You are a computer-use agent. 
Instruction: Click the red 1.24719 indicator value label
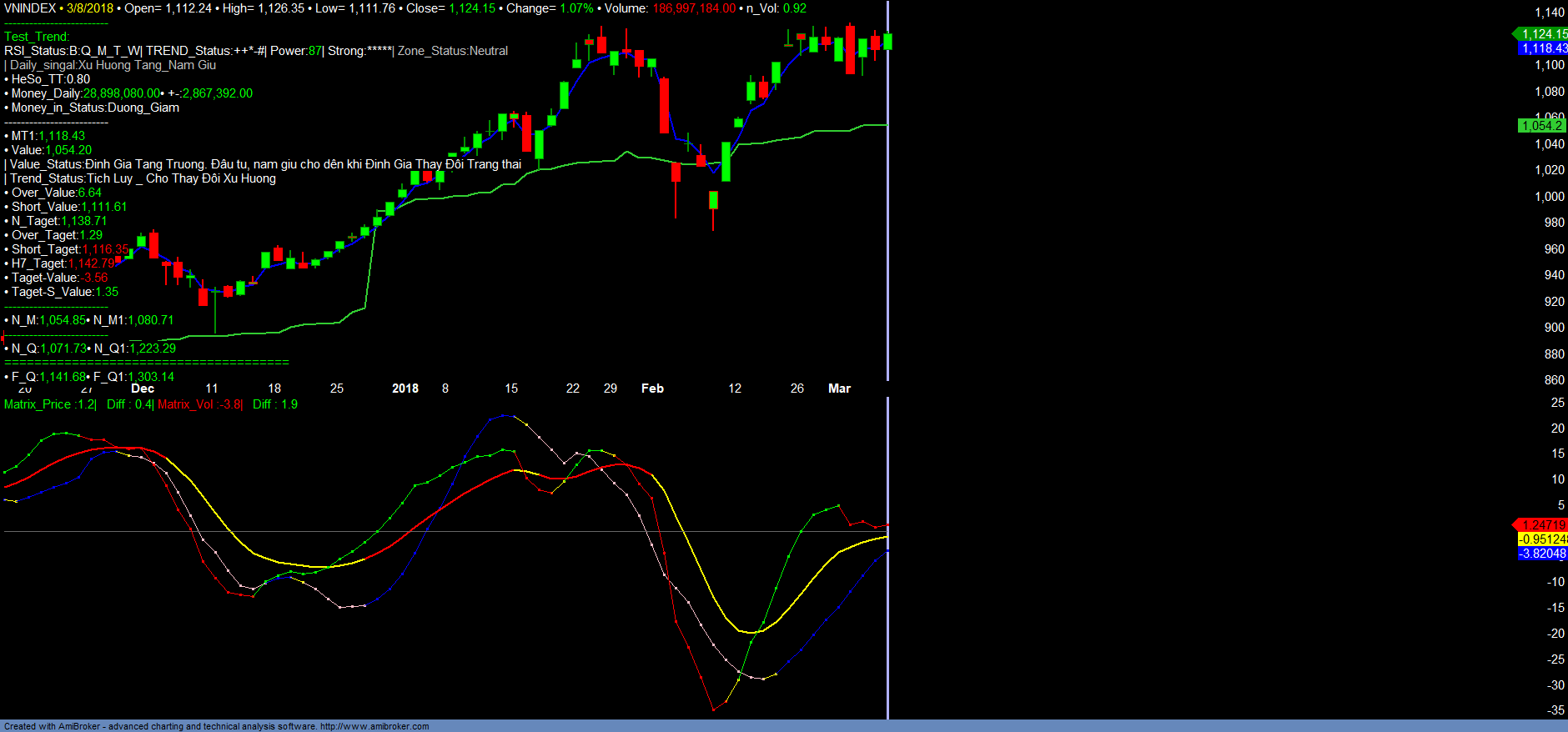[x=1543, y=525]
